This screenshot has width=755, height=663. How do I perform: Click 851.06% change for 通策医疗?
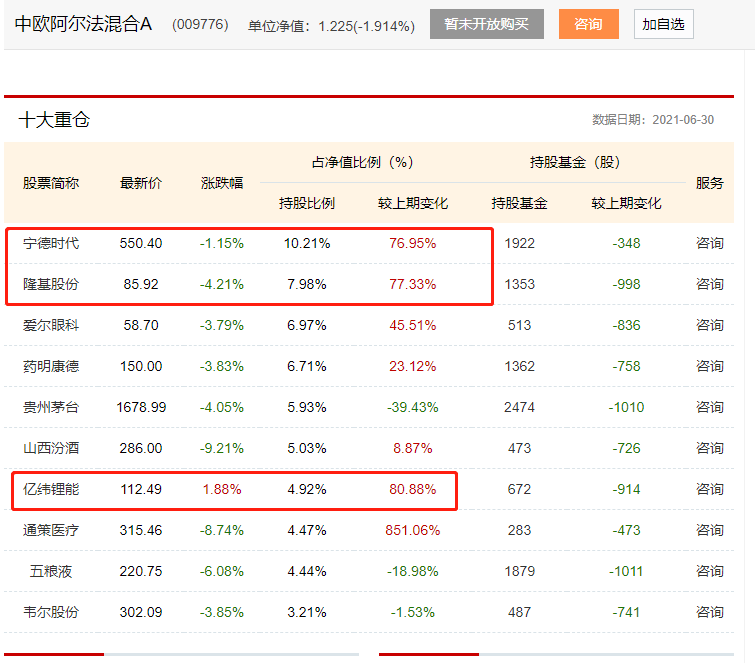(x=413, y=530)
